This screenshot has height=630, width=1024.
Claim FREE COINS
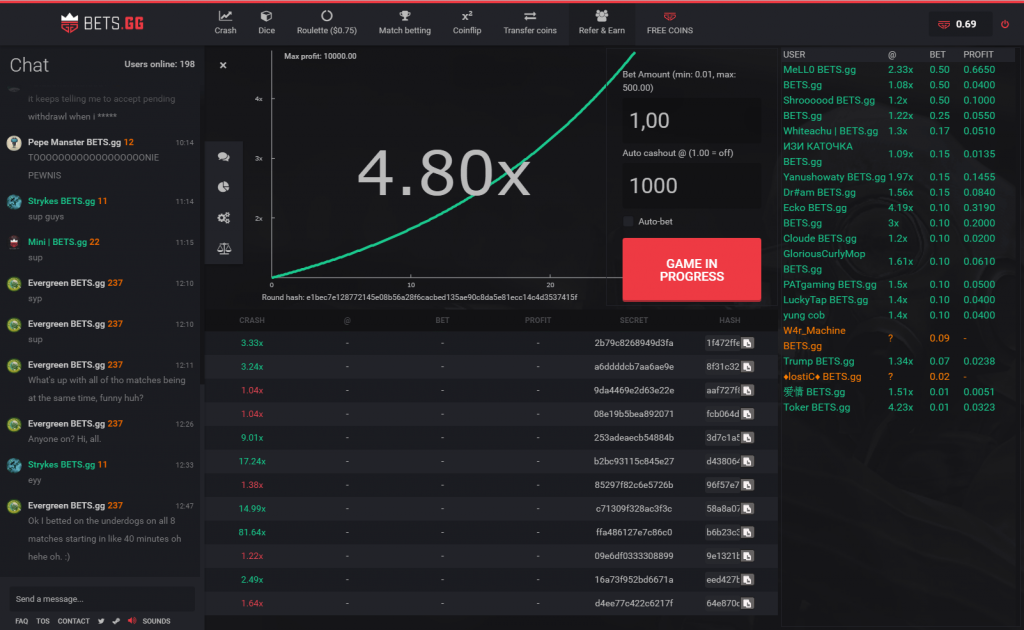(669, 23)
